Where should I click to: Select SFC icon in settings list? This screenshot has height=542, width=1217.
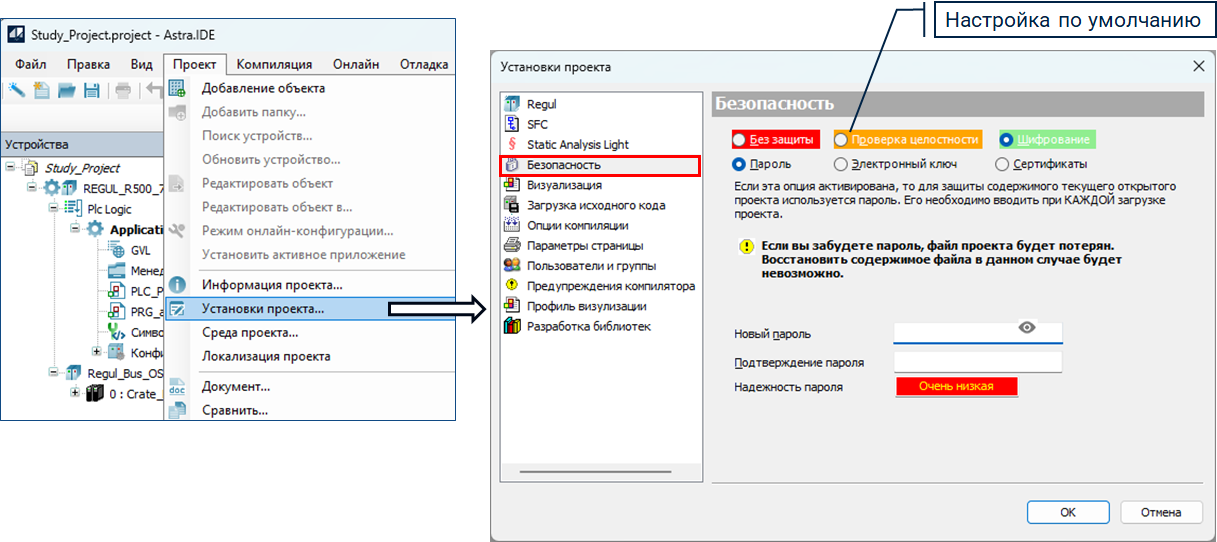tap(512, 124)
